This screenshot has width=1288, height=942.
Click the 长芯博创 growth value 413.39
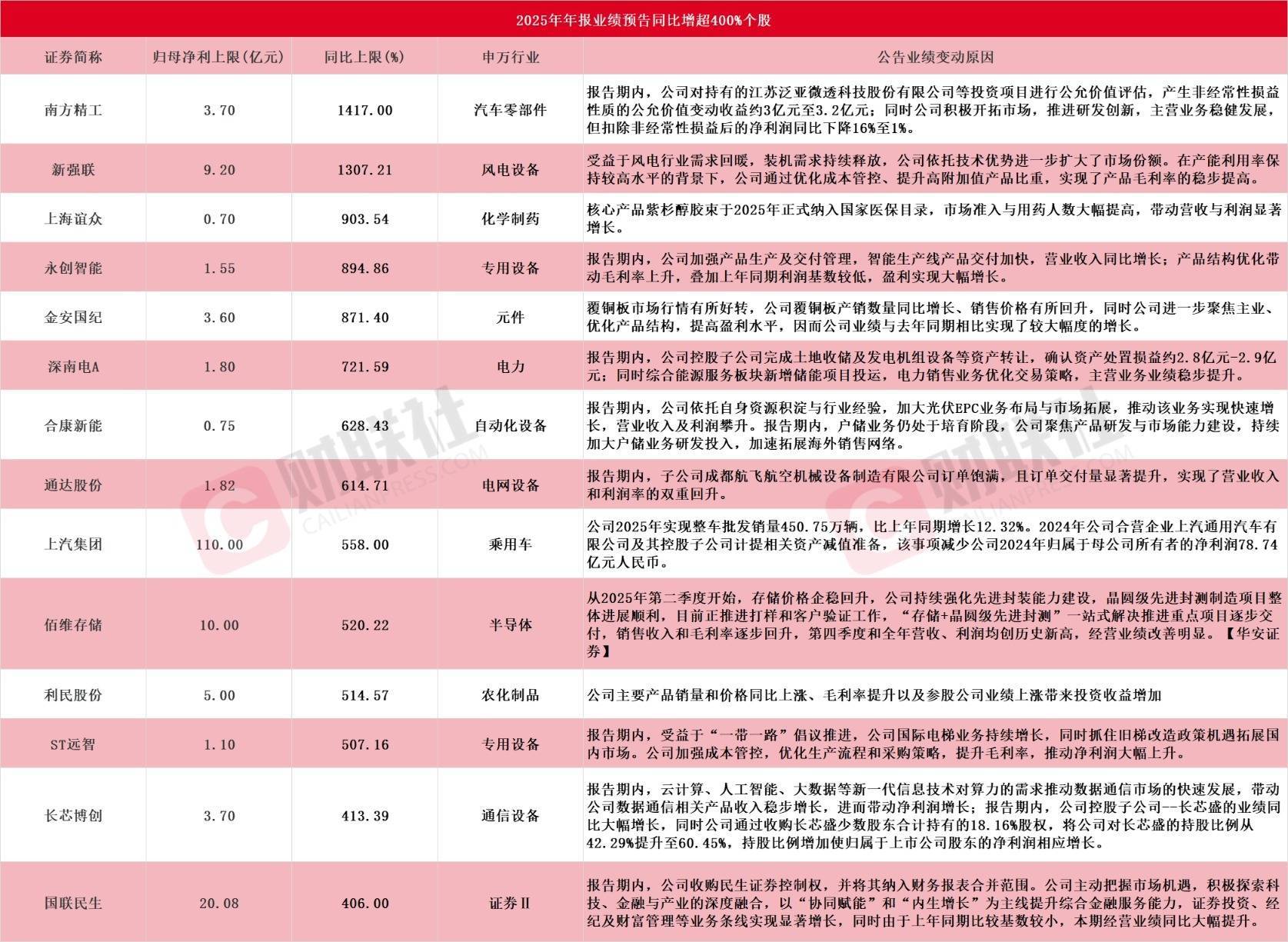pyautogui.click(x=364, y=816)
